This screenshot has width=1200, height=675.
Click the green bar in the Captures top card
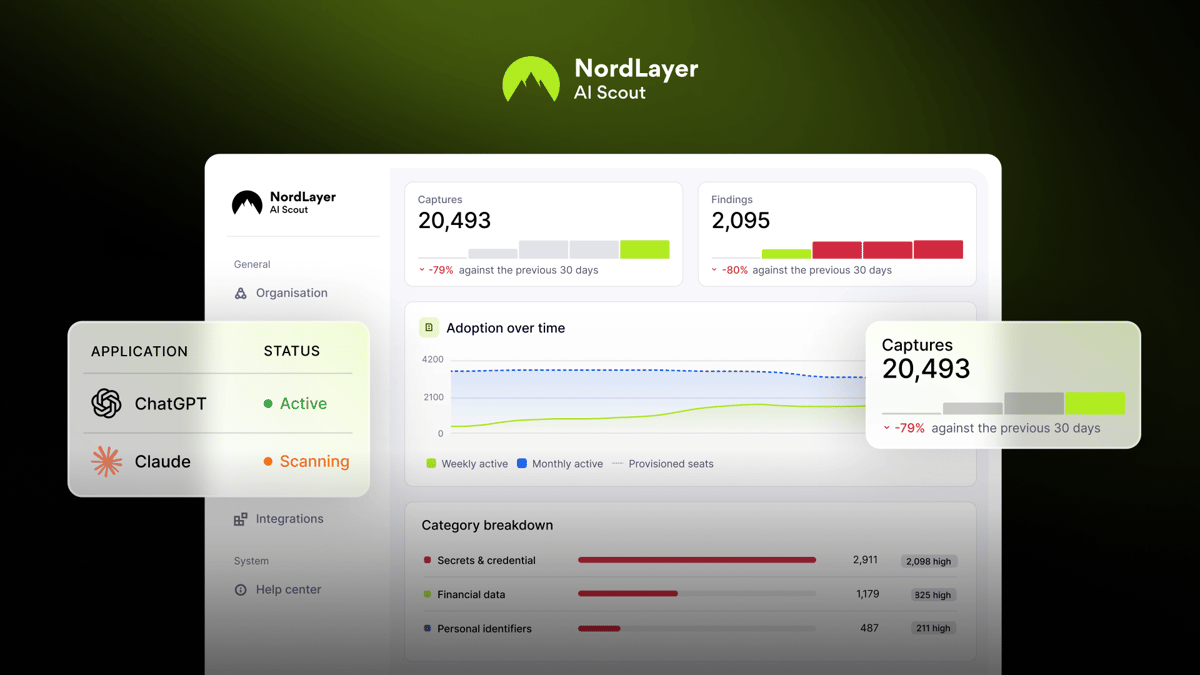click(x=645, y=249)
